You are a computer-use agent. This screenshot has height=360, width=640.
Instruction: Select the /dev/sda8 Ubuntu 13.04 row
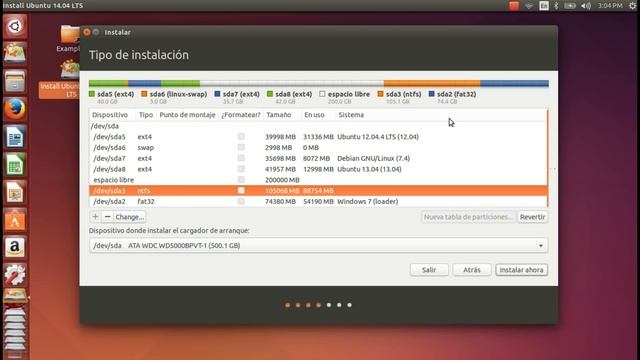[318, 169]
